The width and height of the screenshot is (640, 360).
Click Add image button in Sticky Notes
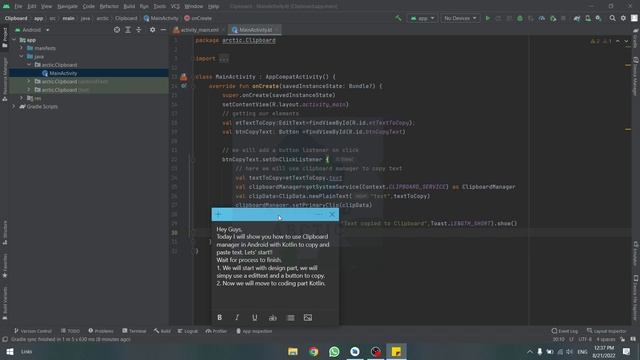[308, 317]
